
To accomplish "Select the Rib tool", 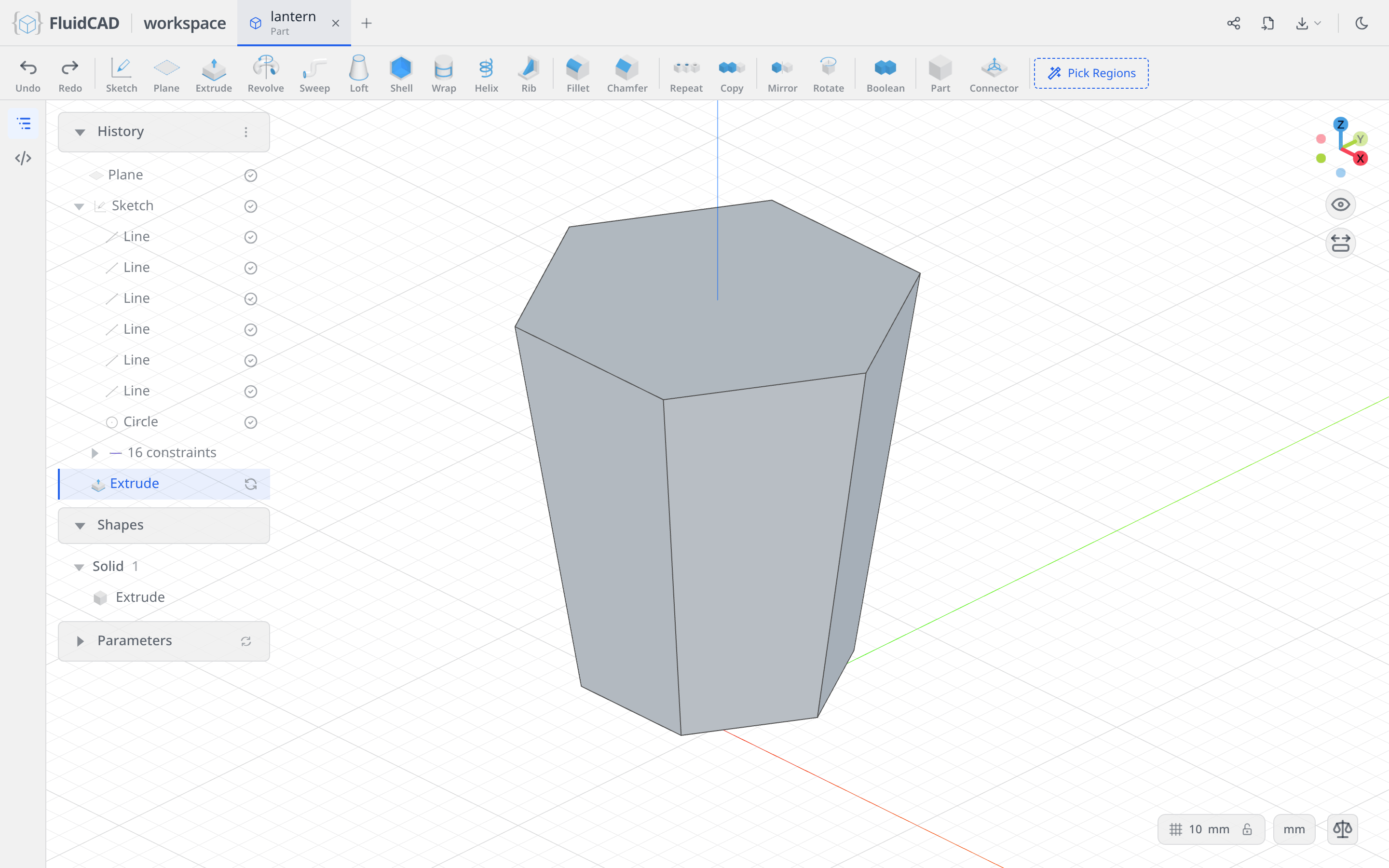I will pyautogui.click(x=529, y=75).
